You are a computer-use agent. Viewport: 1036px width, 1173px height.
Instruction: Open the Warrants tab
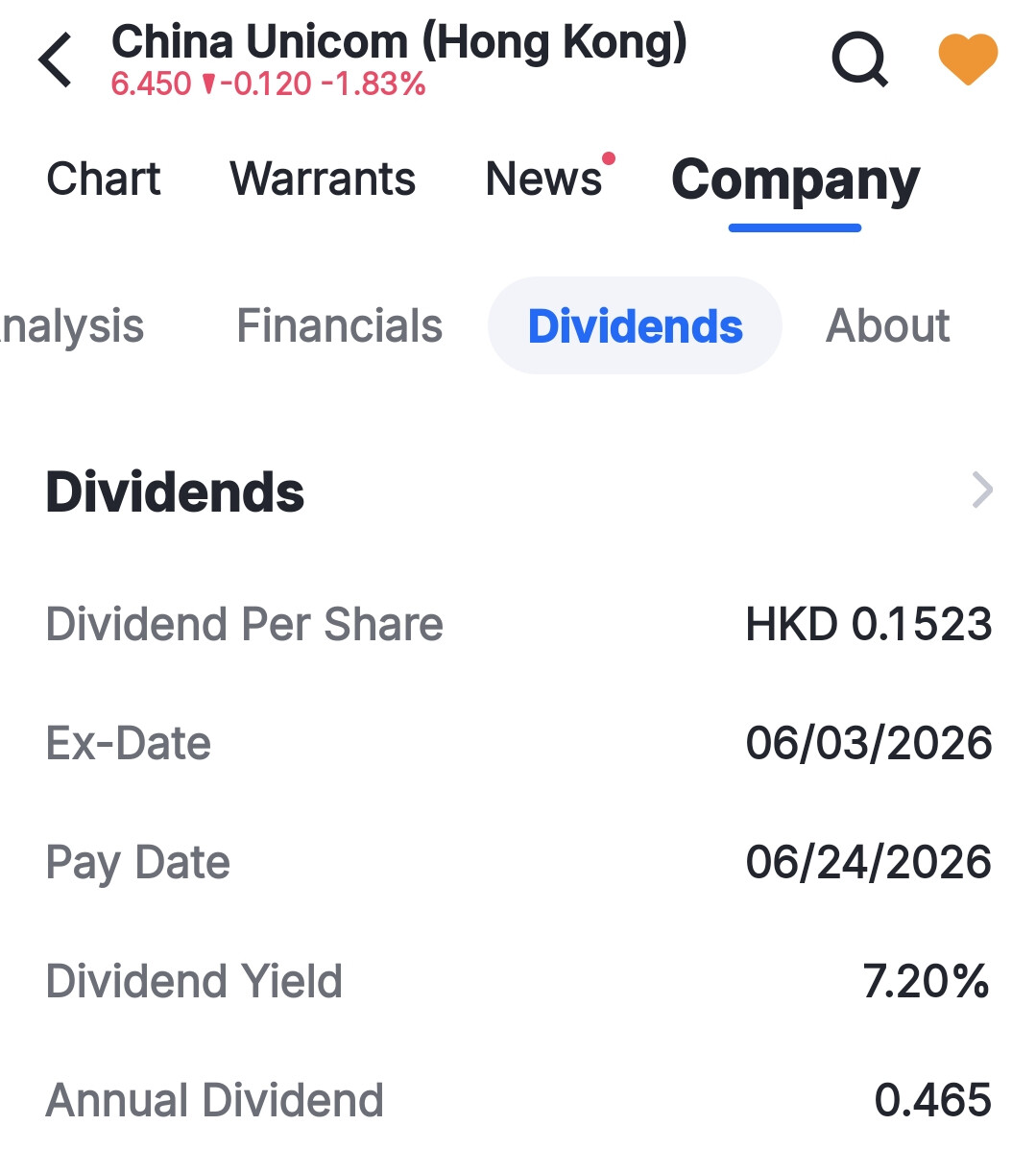pos(323,179)
